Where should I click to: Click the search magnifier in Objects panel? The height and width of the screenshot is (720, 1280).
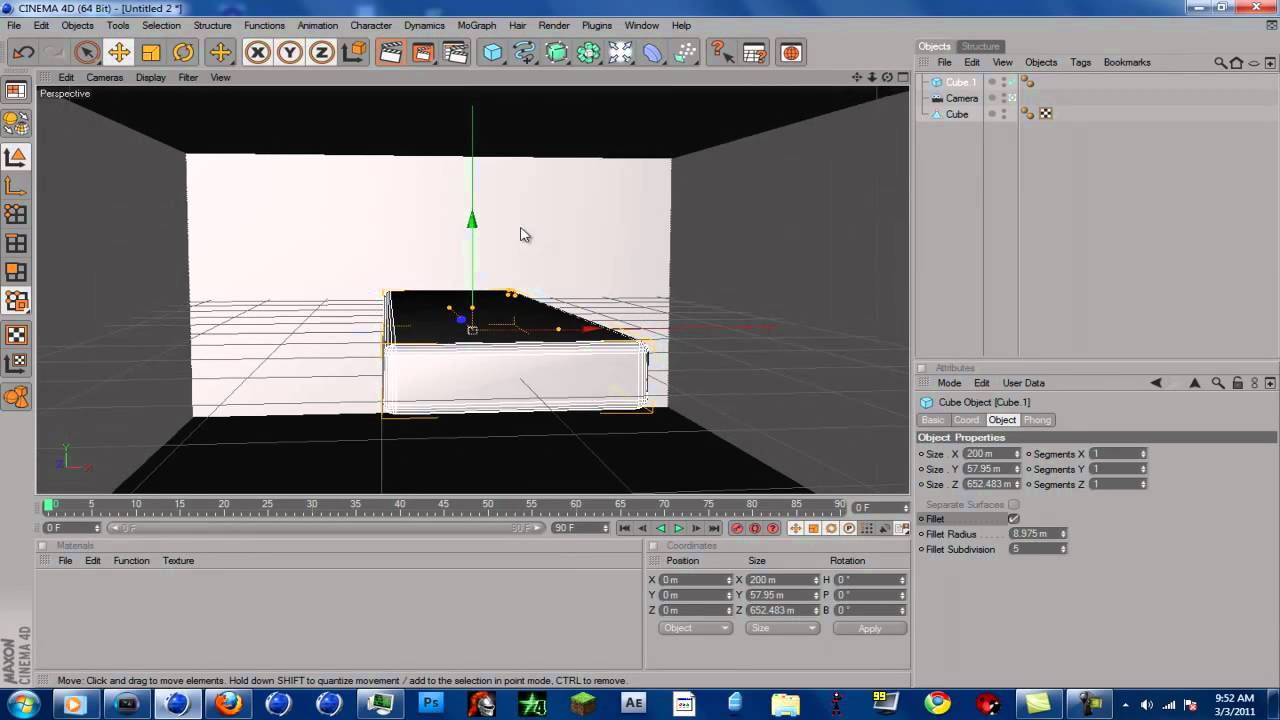[1220, 63]
